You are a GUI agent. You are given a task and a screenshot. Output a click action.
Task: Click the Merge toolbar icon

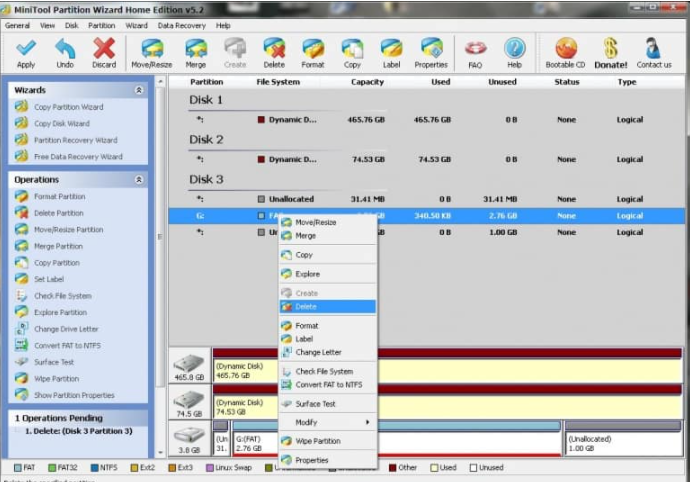[x=196, y=50]
